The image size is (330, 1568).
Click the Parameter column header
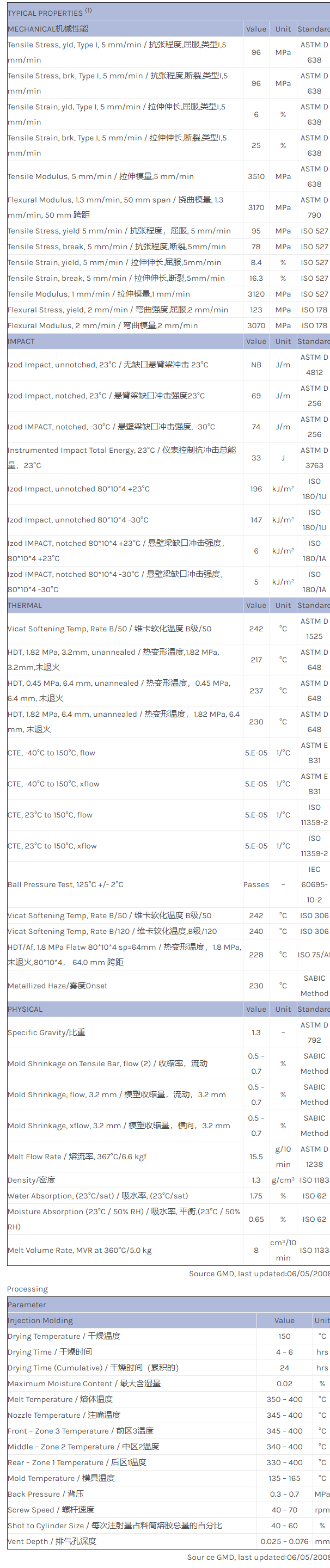pos(27,1305)
